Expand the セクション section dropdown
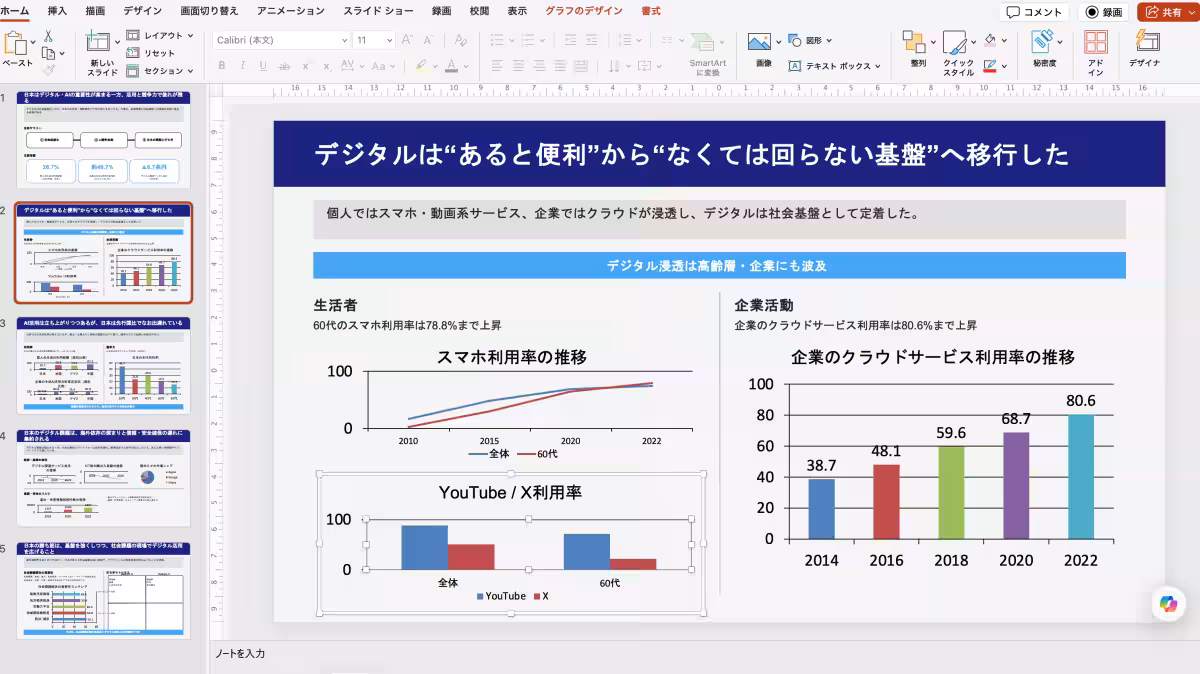Screen dimensions: 1200x674 tap(191, 71)
